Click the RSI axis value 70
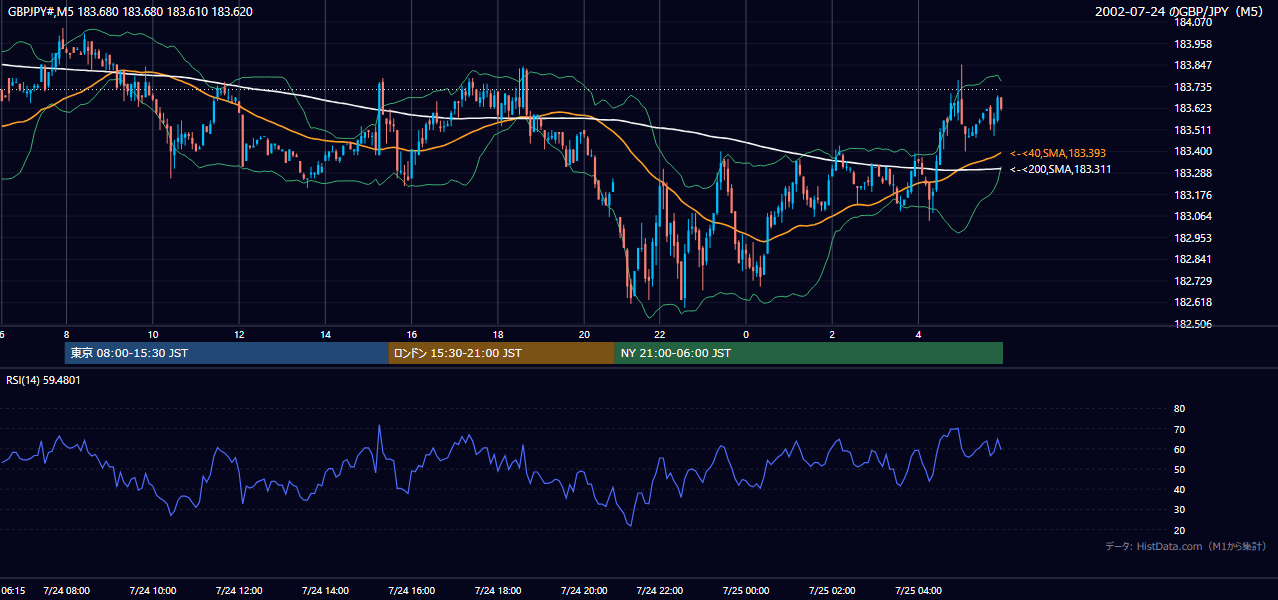The height and width of the screenshot is (600, 1278). pos(1179,429)
